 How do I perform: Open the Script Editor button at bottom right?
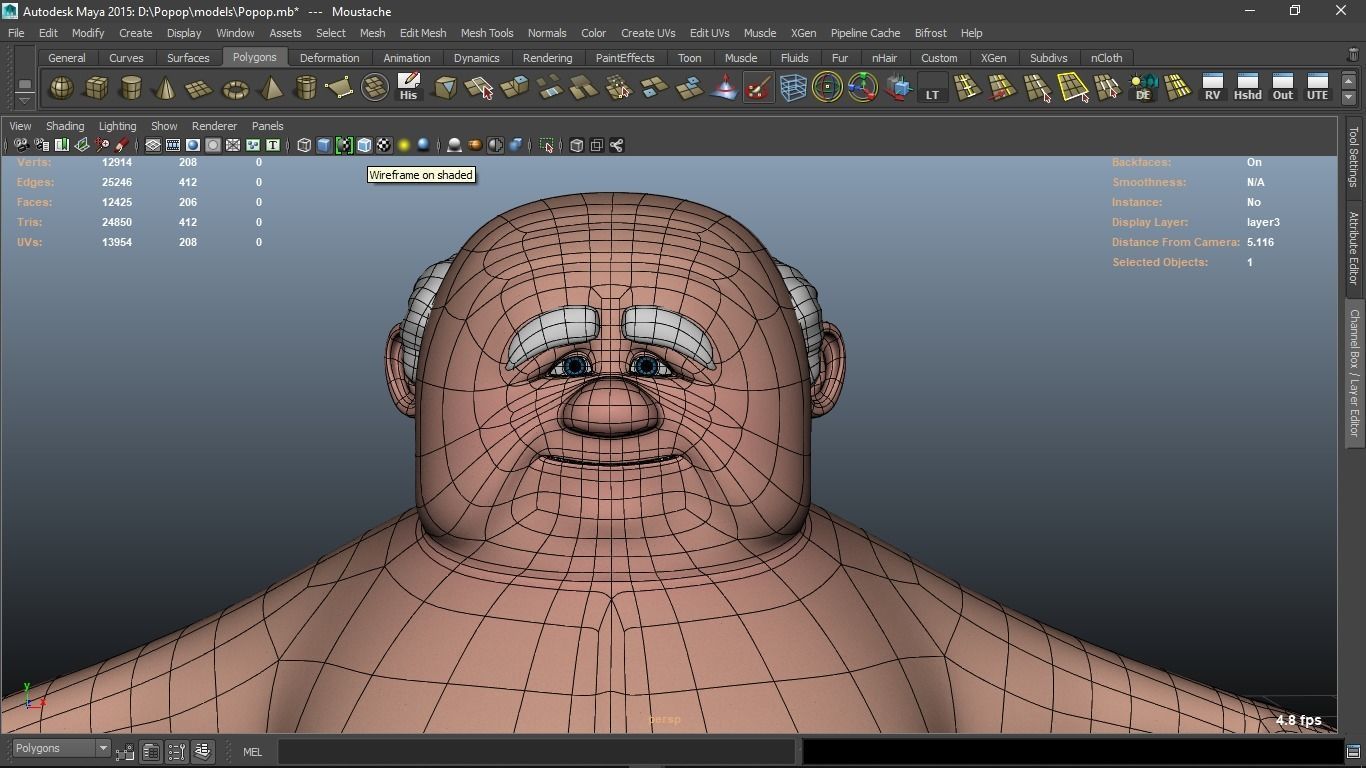(1353, 752)
